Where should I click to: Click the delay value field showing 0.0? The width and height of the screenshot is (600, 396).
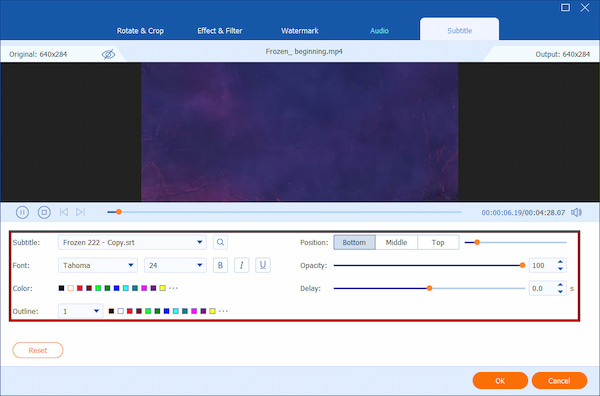pyautogui.click(x=542, y=288)
